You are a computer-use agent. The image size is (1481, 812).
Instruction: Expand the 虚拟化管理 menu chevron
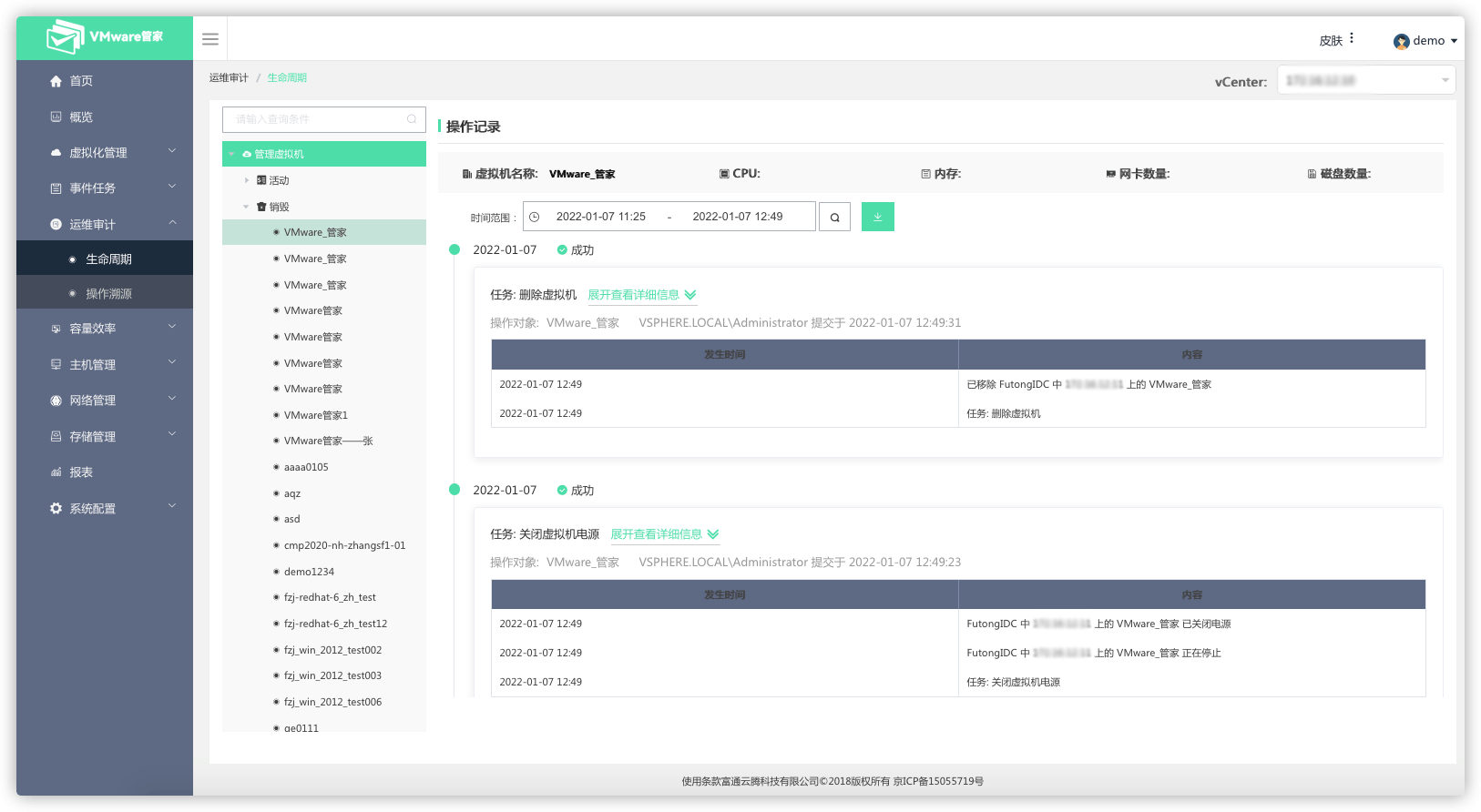(172, 151)
